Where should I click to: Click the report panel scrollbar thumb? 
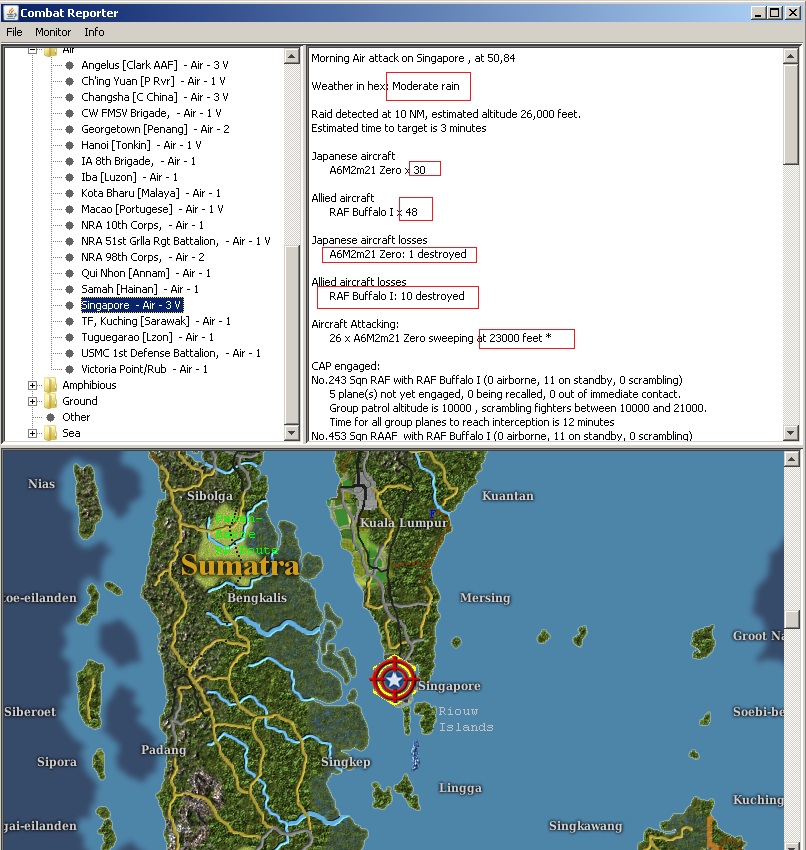tap(791, 114)
